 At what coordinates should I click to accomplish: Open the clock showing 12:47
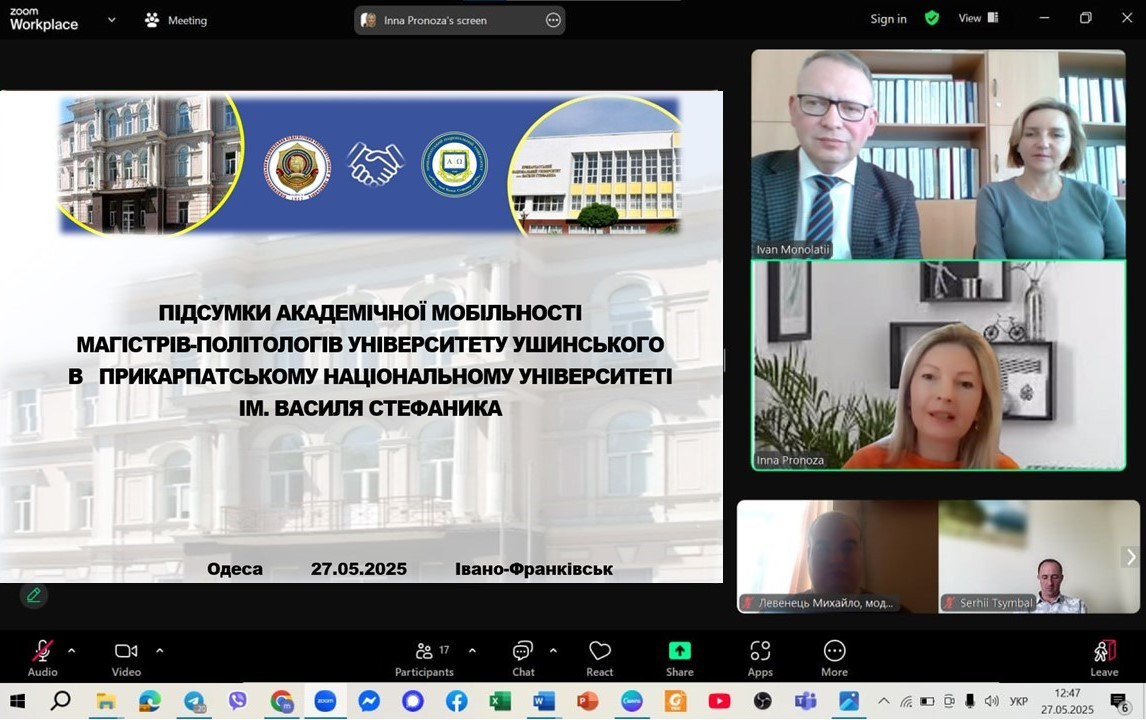click(1068, 702)
